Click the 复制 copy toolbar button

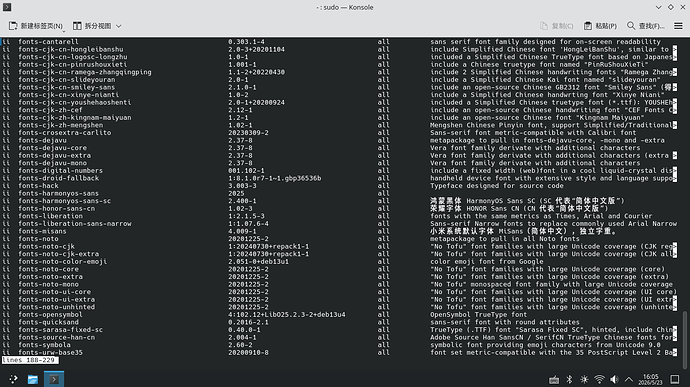pos(557,26)
